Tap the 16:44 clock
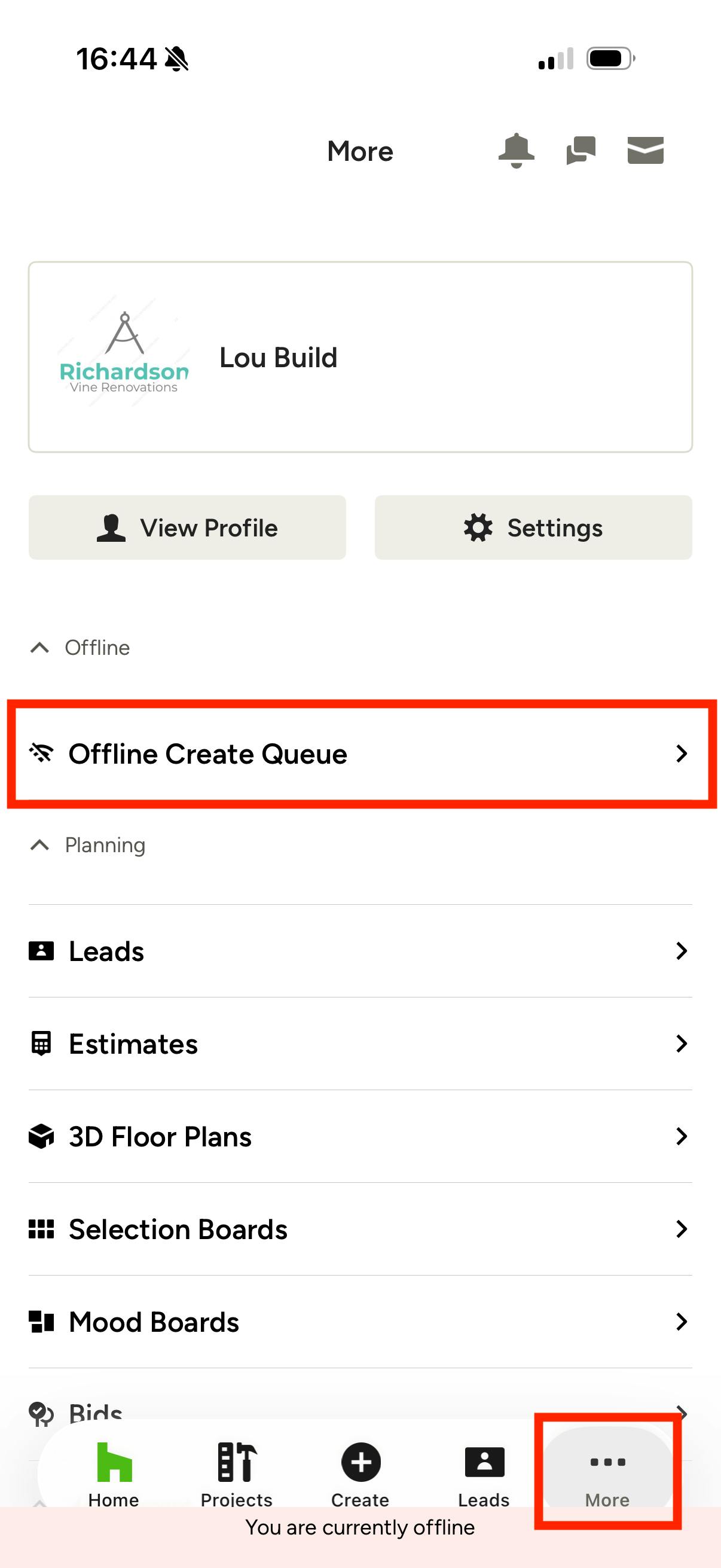The image size is (721, 1568). (x=115, y=59)
